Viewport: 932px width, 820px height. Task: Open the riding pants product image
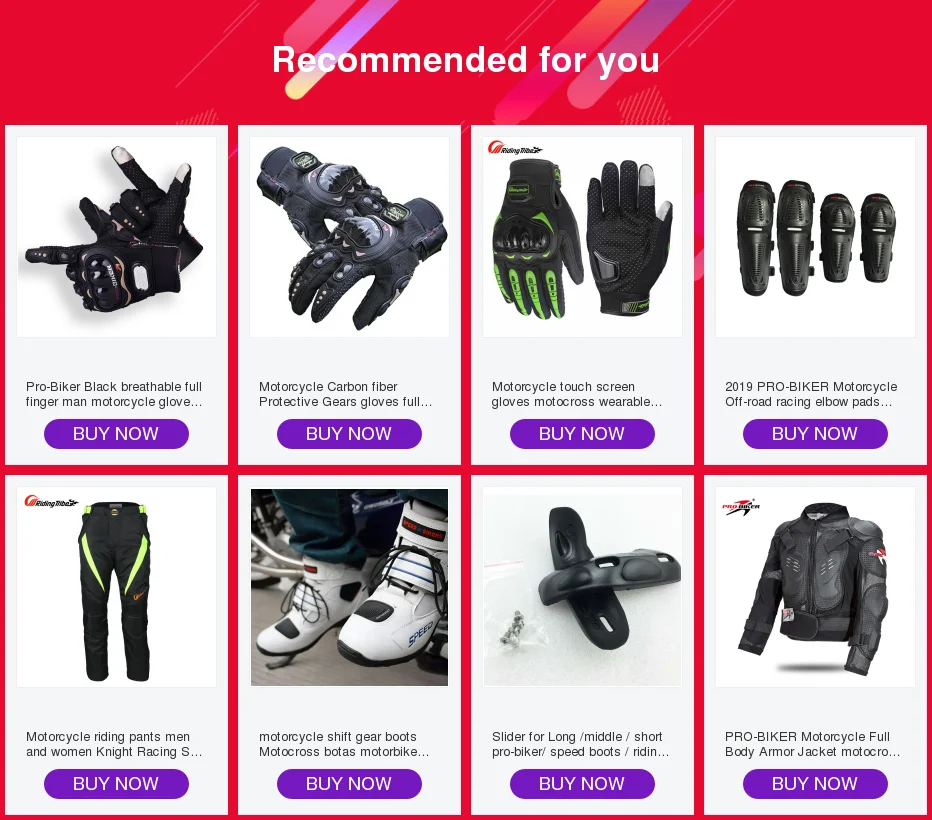coord(116,587)
